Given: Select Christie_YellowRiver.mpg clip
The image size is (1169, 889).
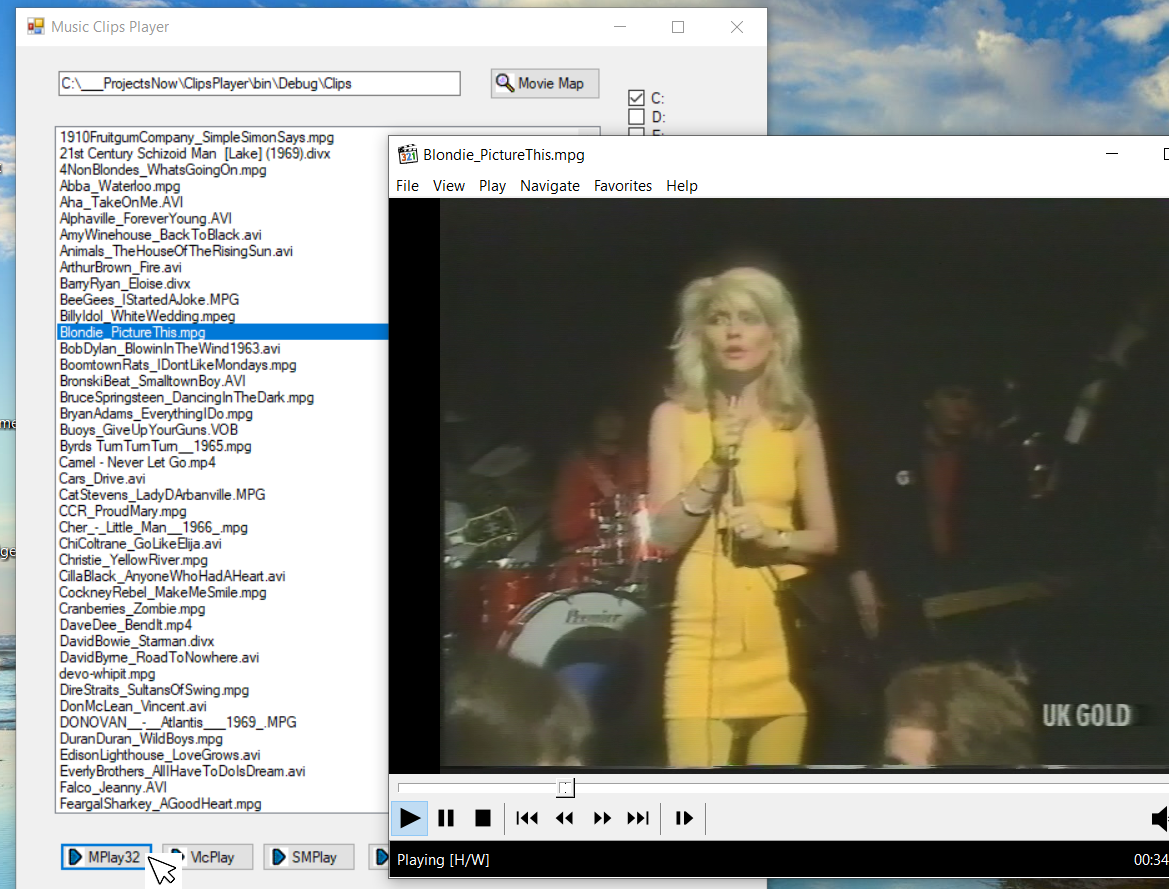Looking at the screenshot, I should [133, 560].
